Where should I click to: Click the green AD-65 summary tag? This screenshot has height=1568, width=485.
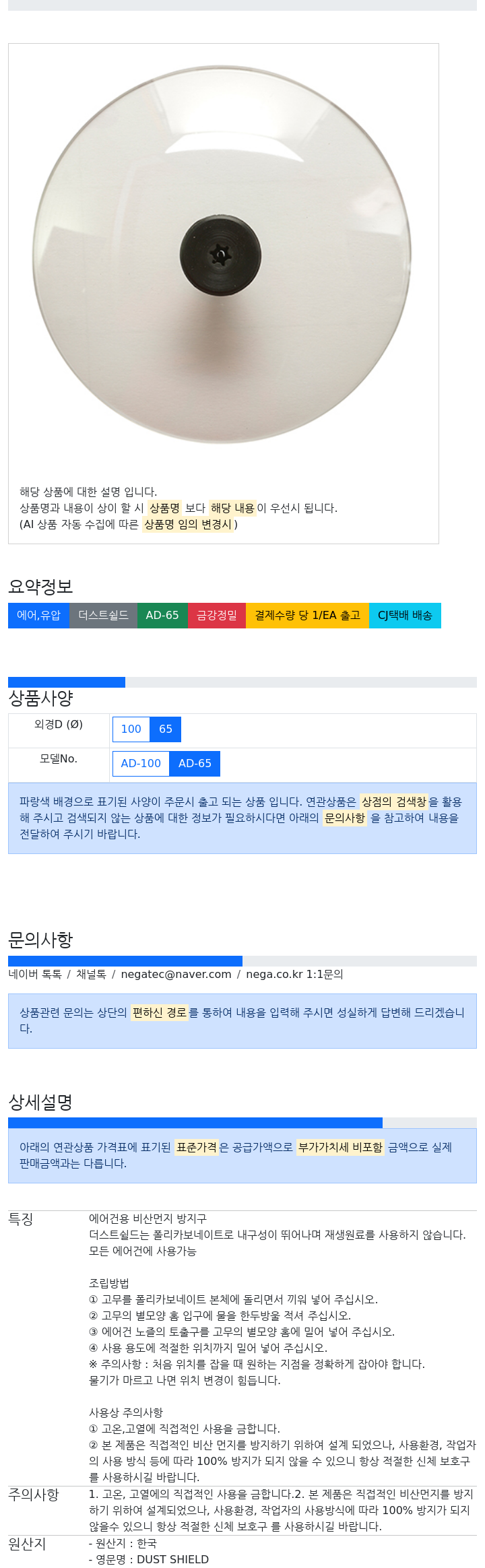[x=162, y=616]
